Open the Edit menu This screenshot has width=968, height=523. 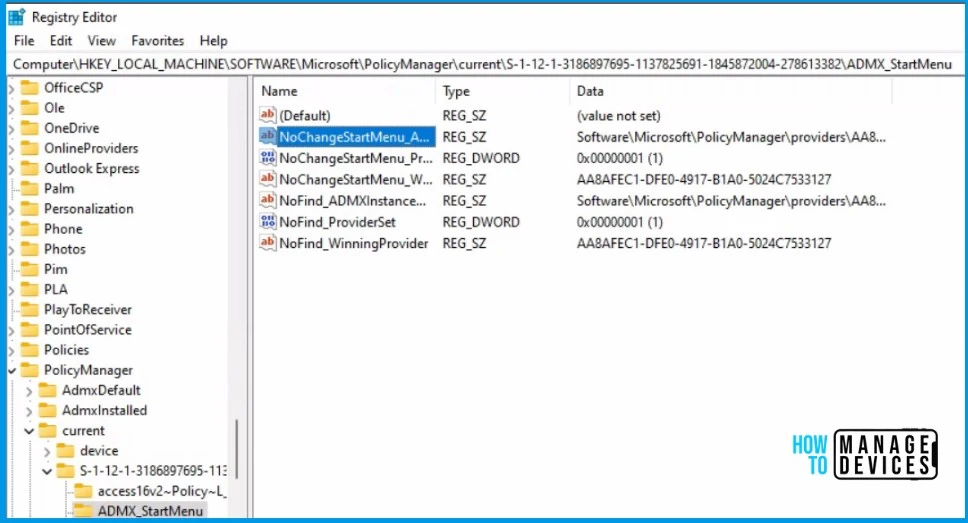click(x=60, y=41)
